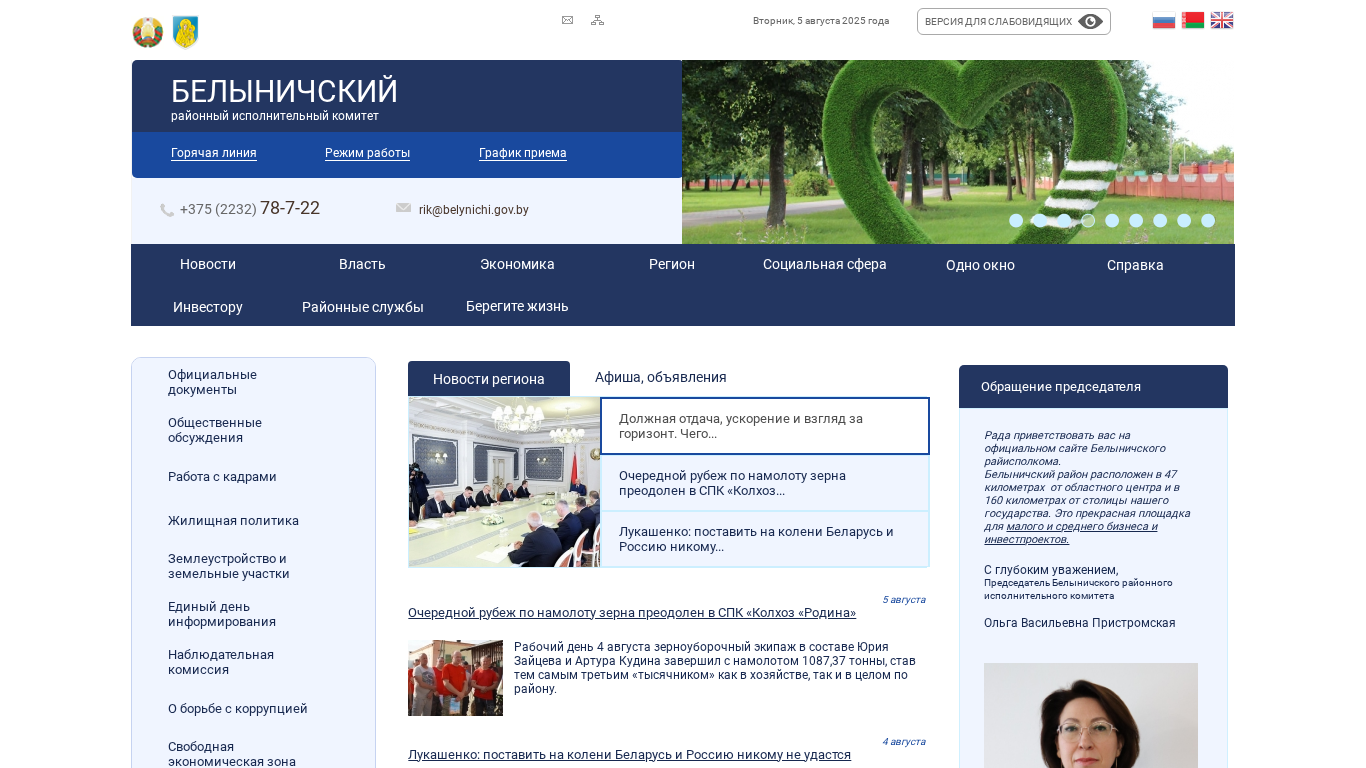1366x768 pixels.
Task: Click the phone icon beside +375 number
Action: [x=167, y=210]
